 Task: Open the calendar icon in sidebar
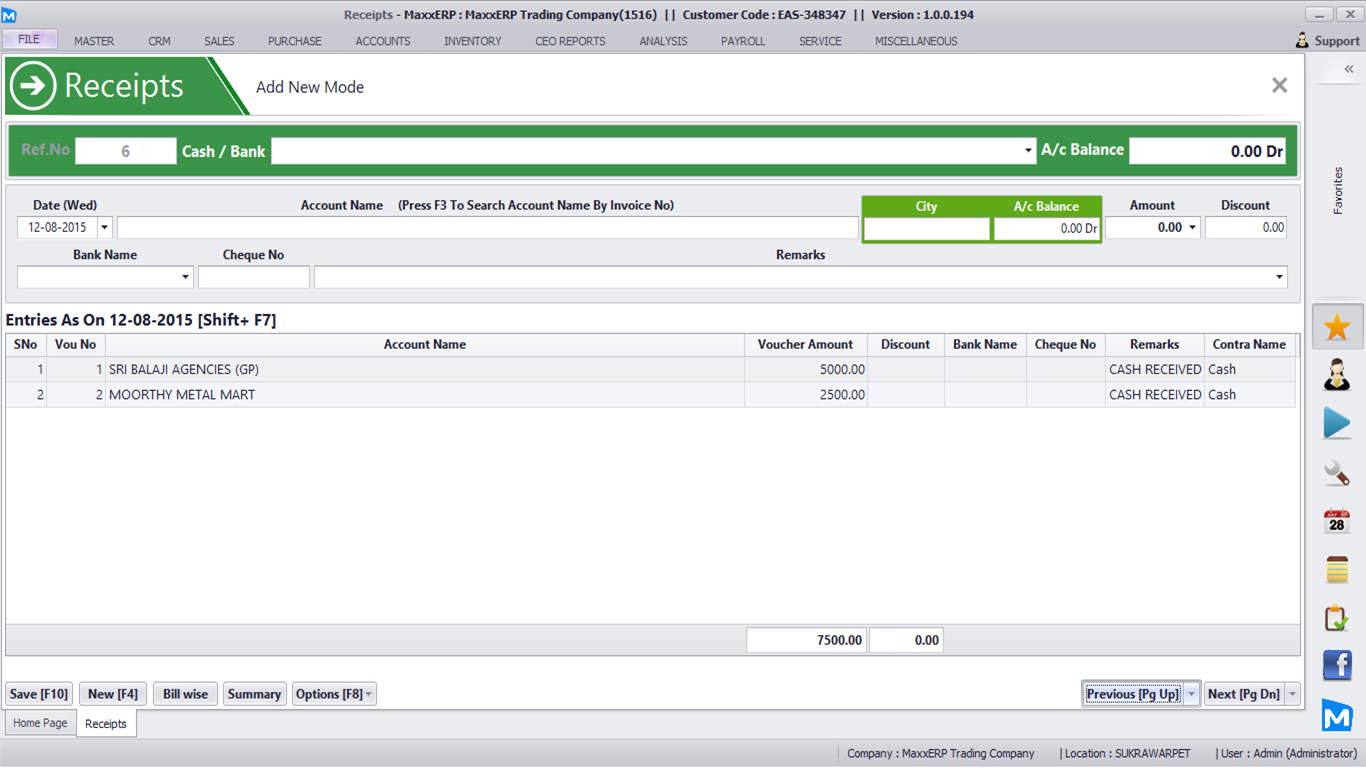pyautogui.click(x=1337, y=521)
